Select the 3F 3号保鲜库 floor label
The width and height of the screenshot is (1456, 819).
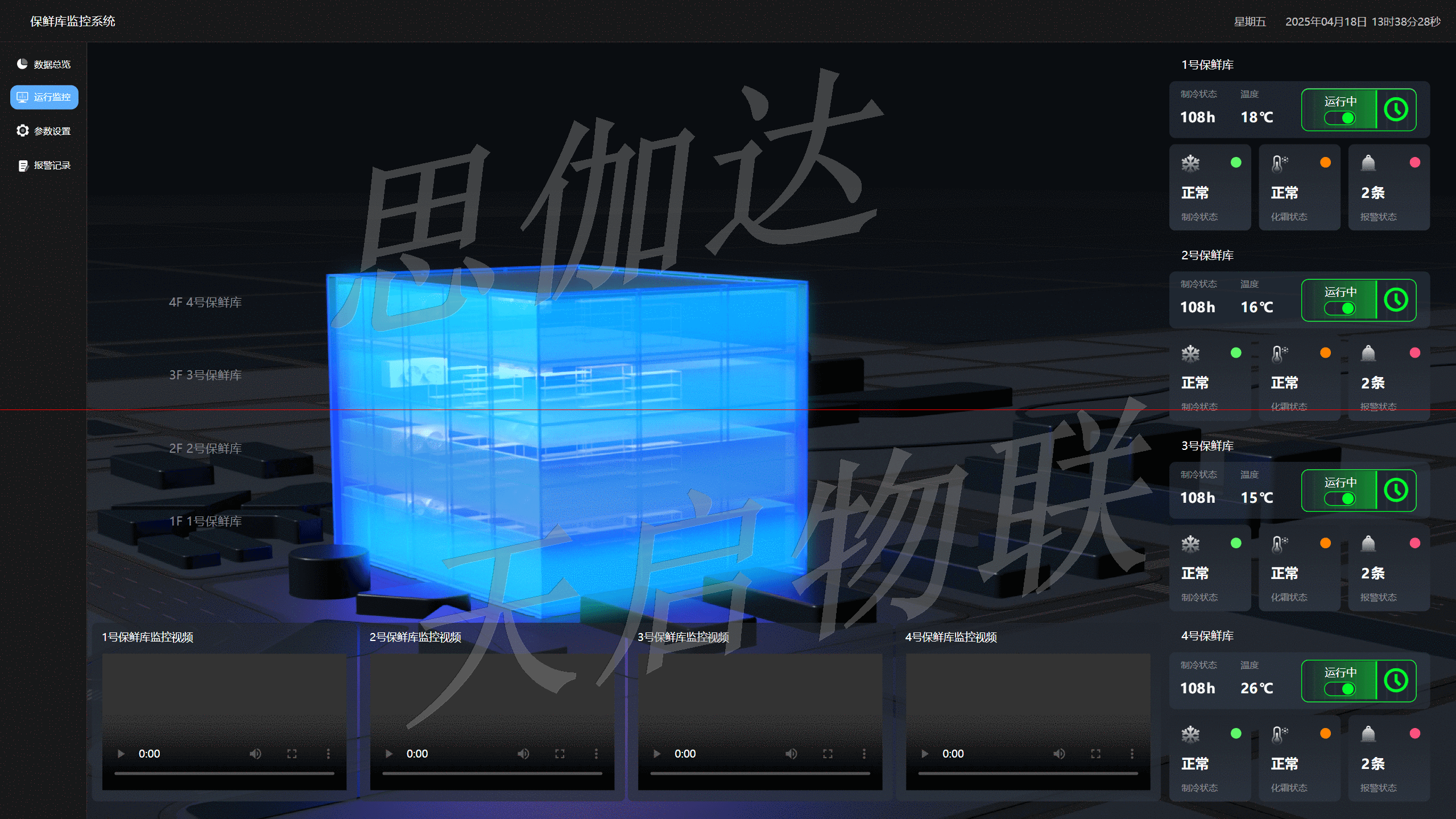click(205, 375)
